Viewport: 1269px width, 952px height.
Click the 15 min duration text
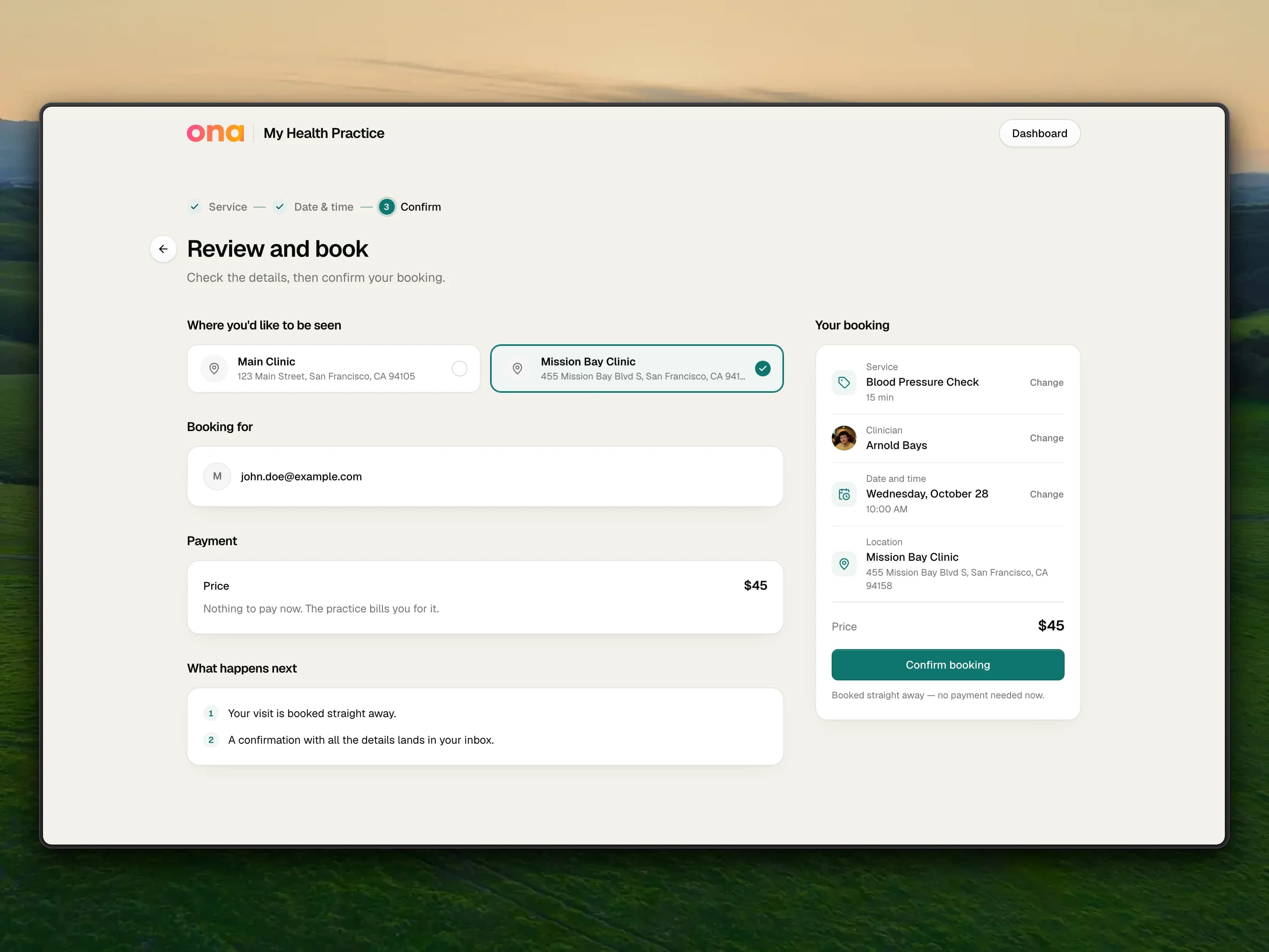[x=879, y=397]
